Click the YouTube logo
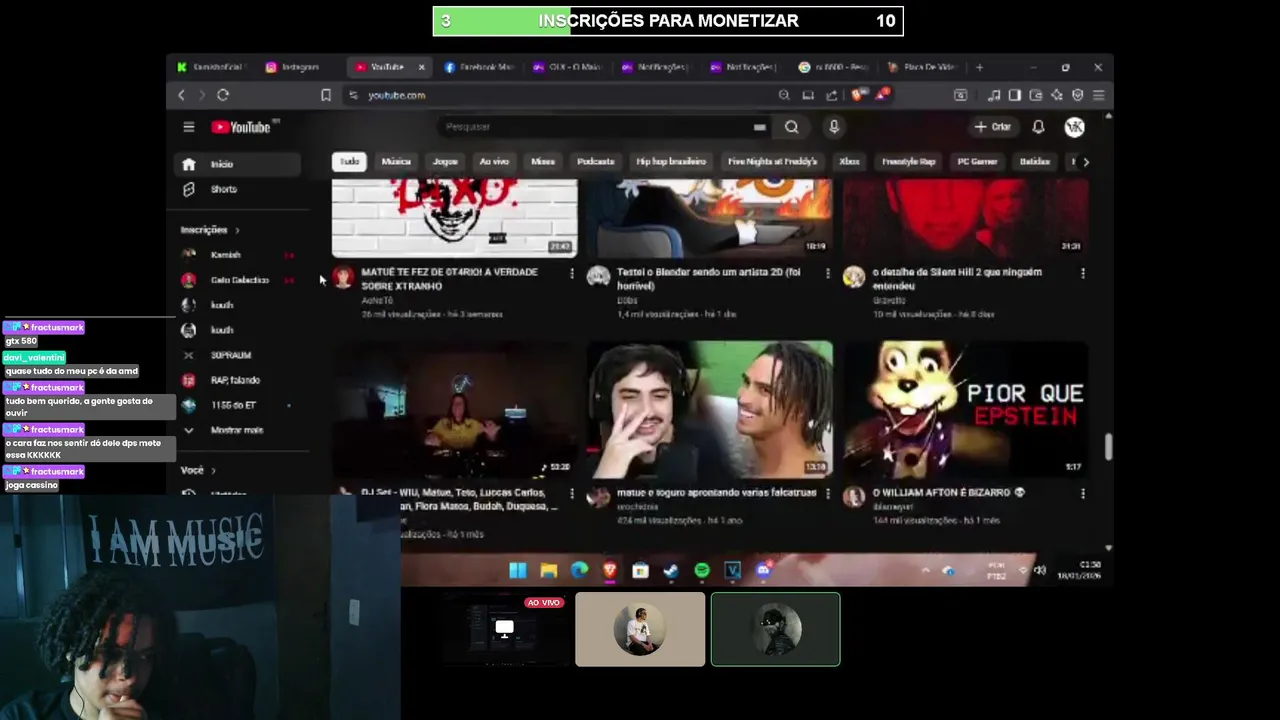1280x720 pixels. (242, 127)
